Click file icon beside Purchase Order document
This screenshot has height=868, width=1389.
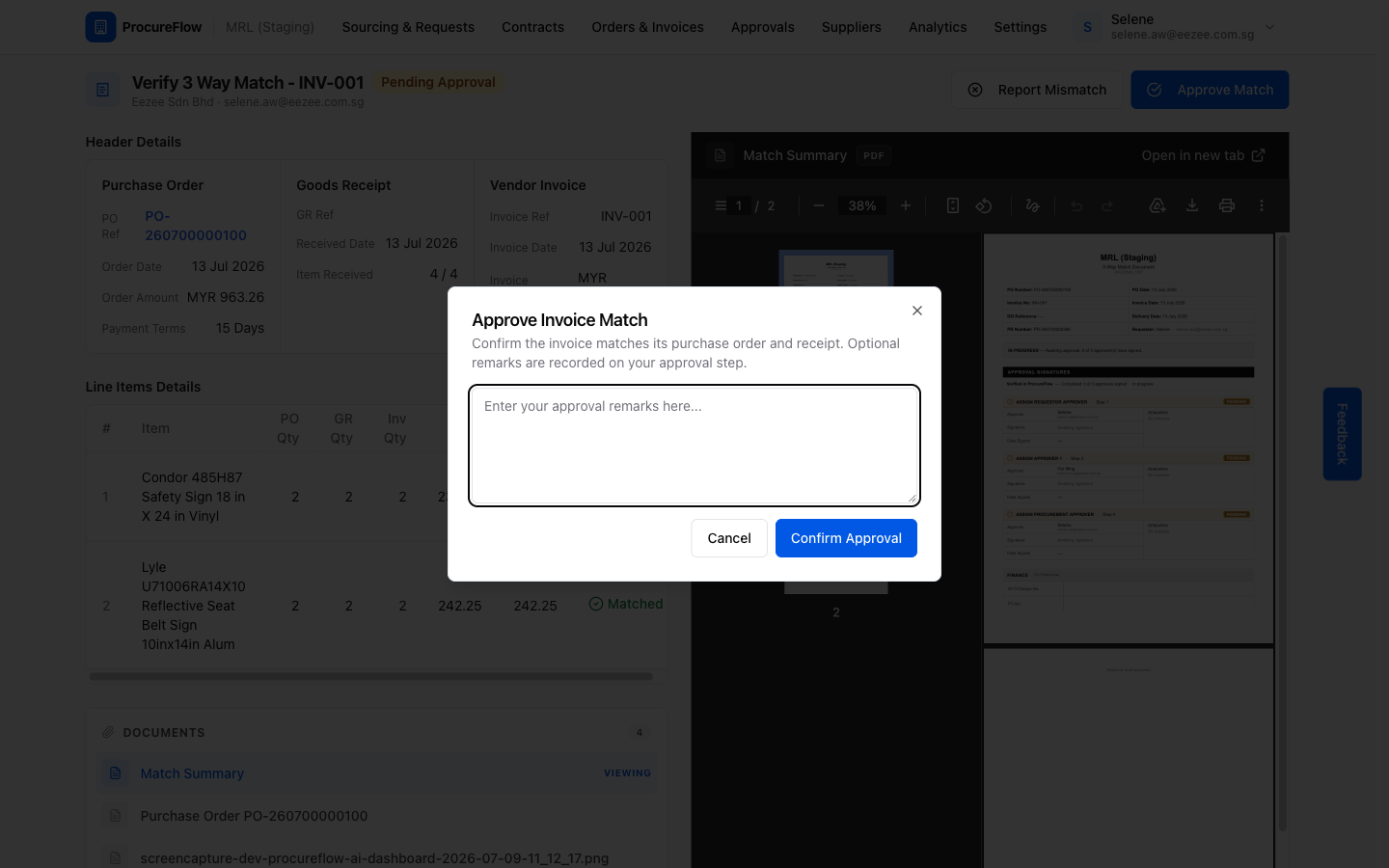click(x=115, y=816)
